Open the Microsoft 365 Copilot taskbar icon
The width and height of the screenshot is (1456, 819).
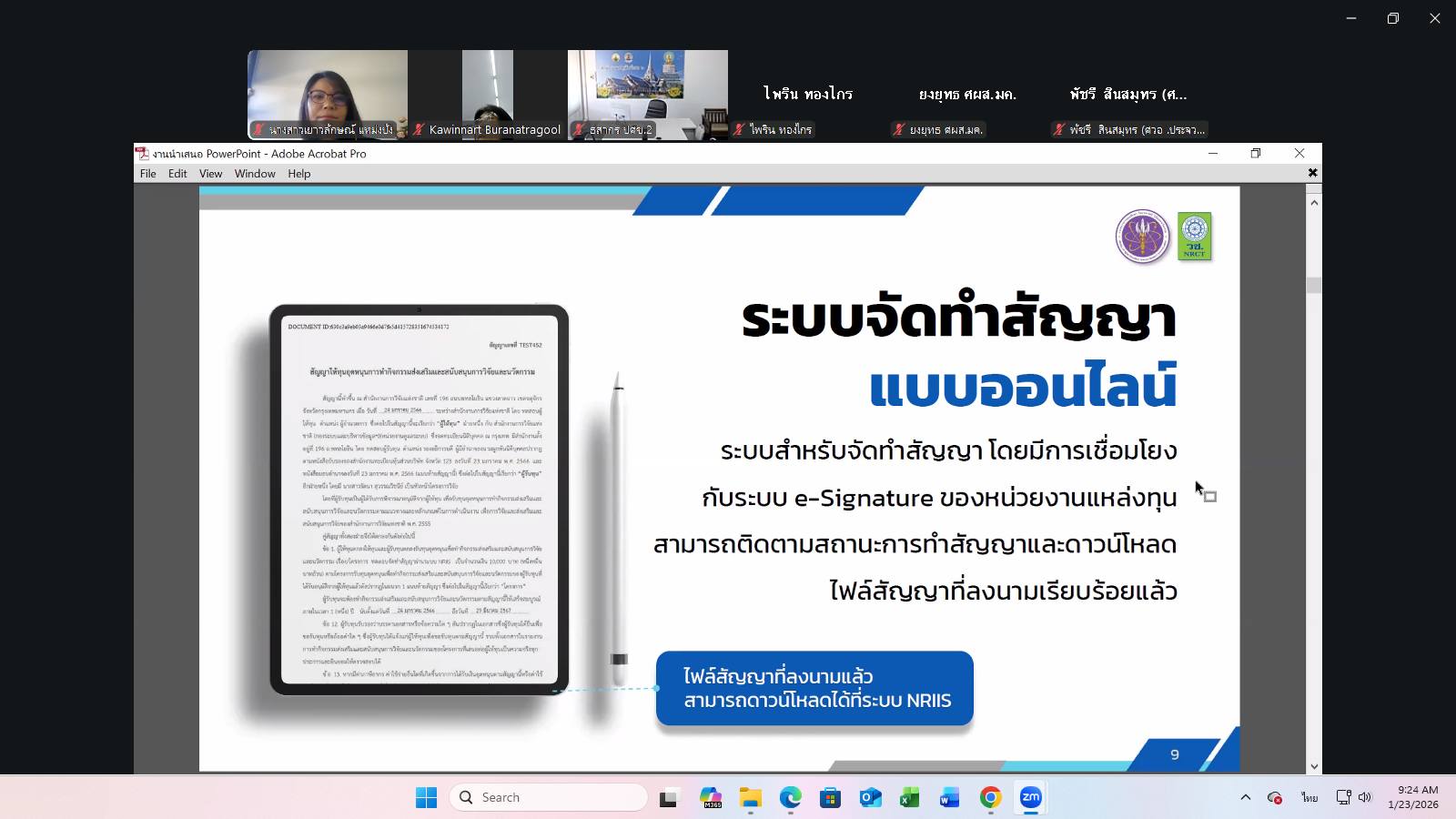point(711,798)
